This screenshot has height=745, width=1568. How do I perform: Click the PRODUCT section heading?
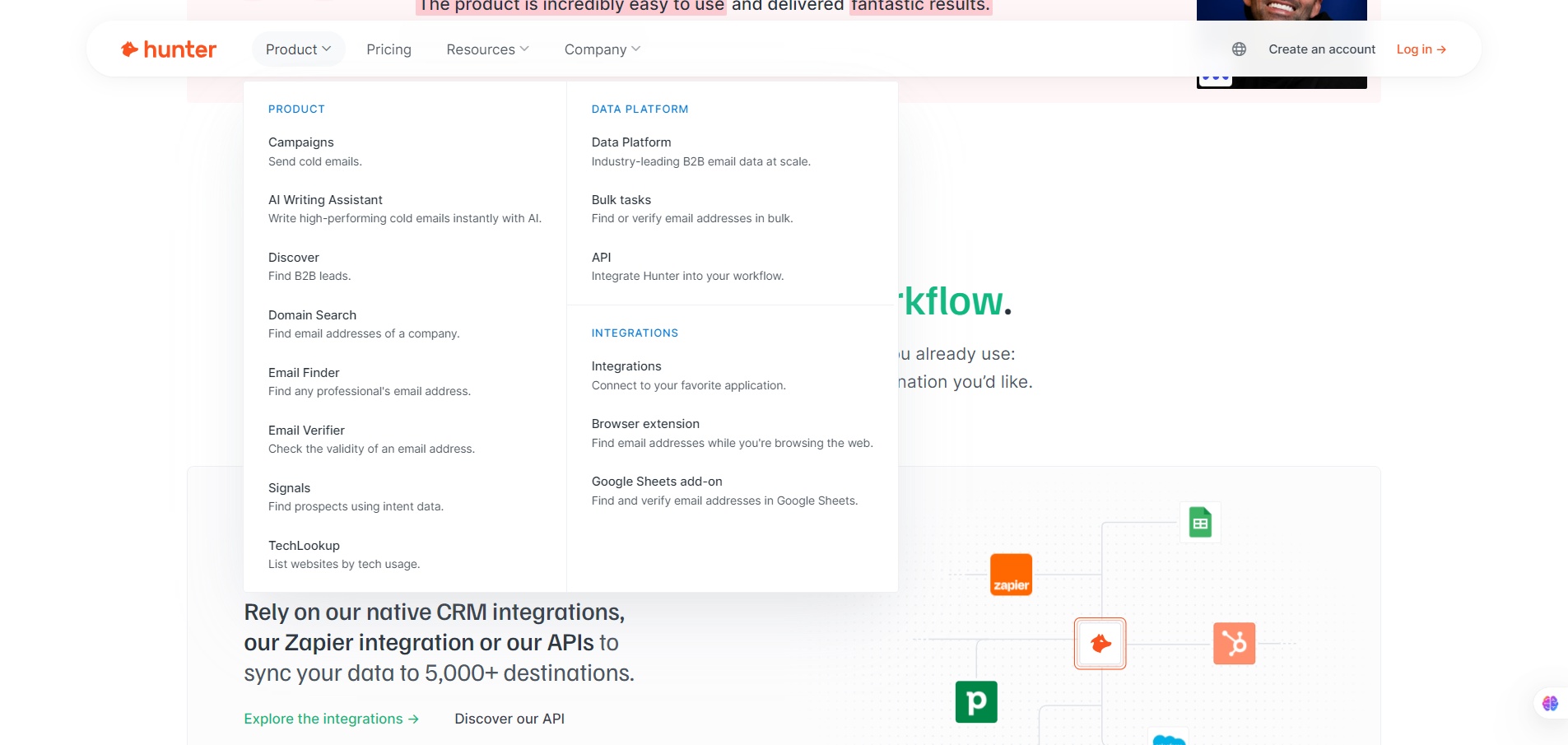point(296,109)
